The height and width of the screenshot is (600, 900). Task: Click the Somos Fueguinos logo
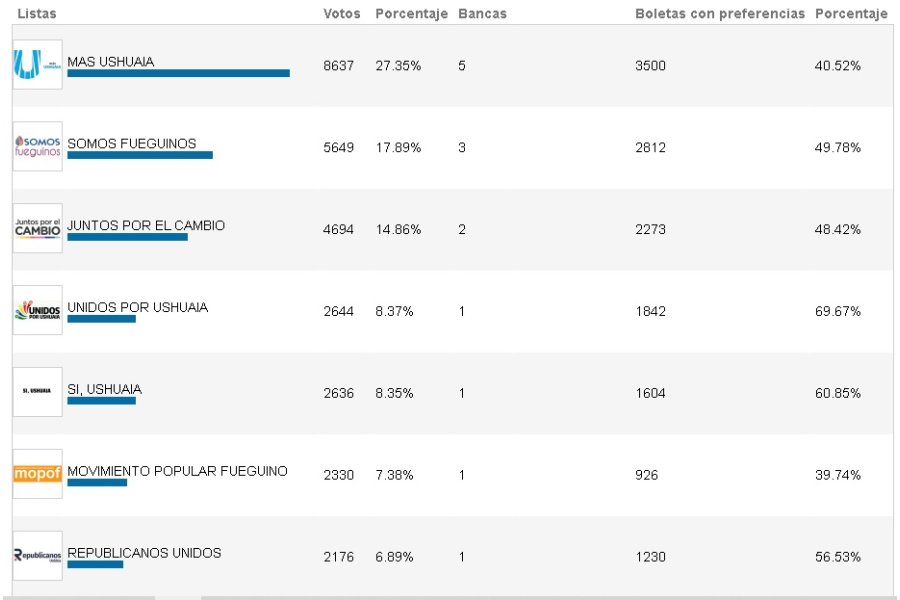point(37,146)
